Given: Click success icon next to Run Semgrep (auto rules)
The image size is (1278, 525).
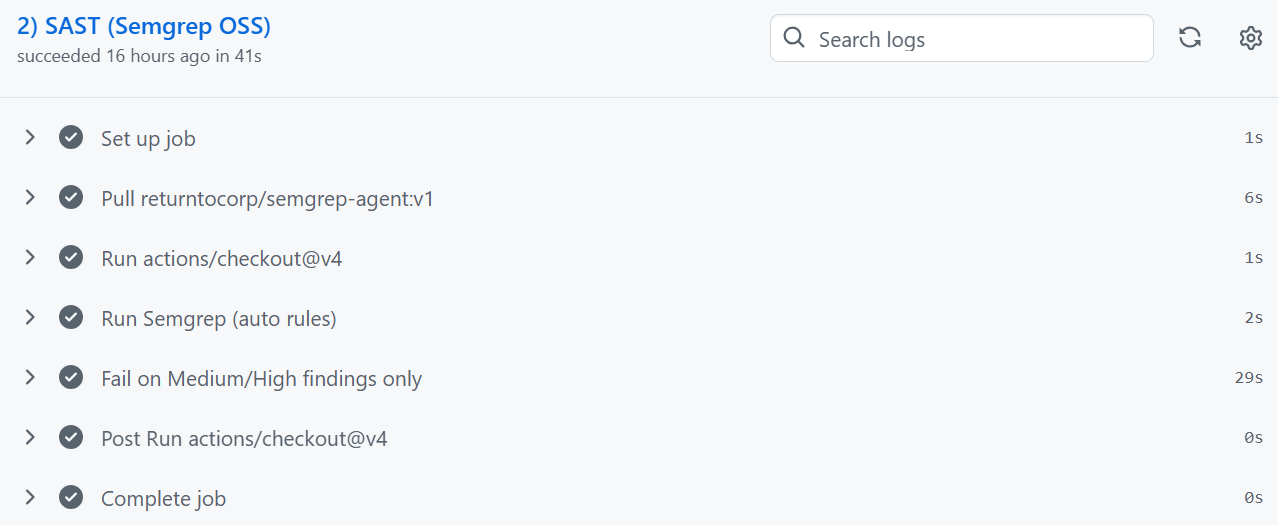Looking at the screenshot, I should (70, 318).
